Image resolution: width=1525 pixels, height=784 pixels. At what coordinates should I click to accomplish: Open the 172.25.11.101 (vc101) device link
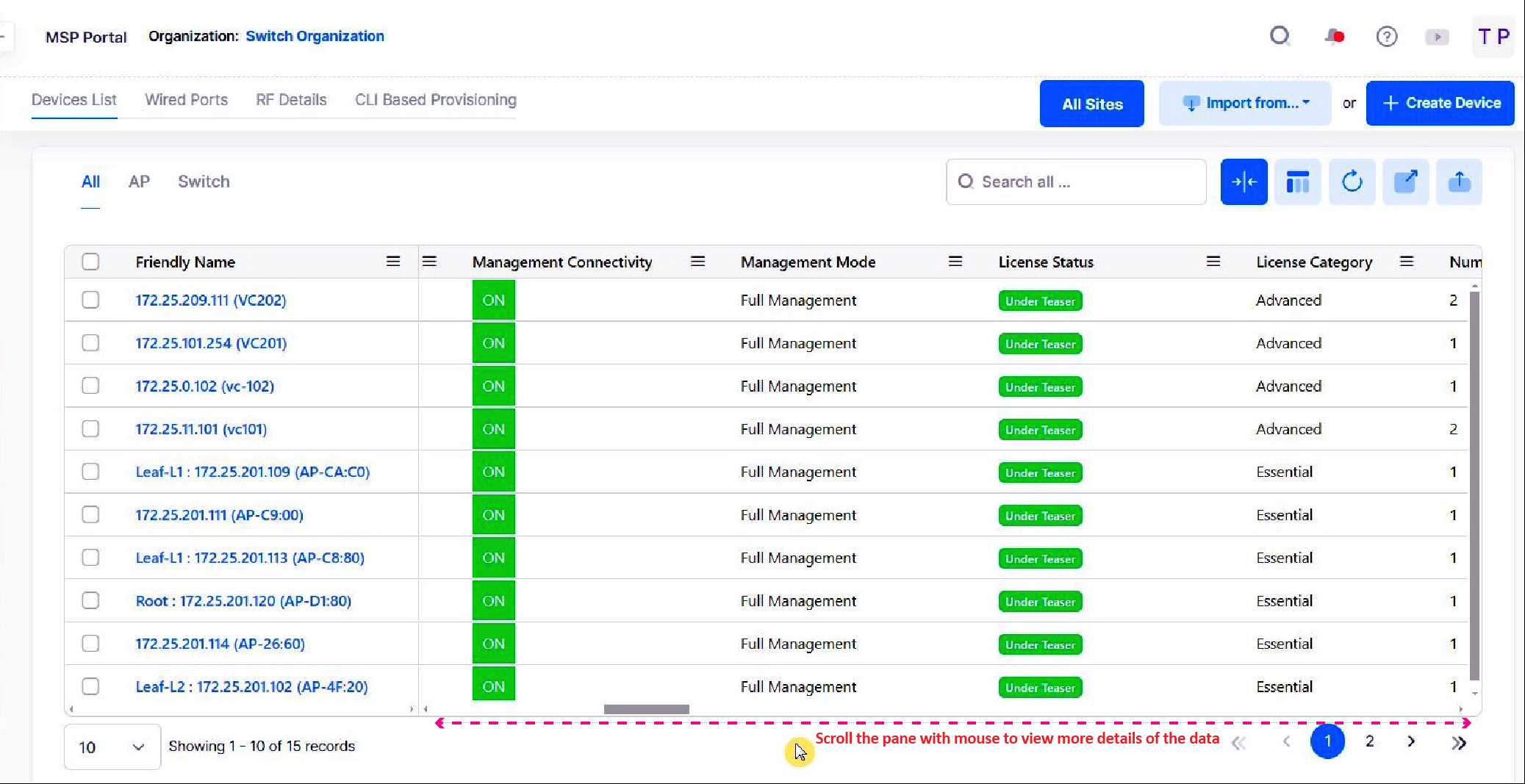(201, 429)
